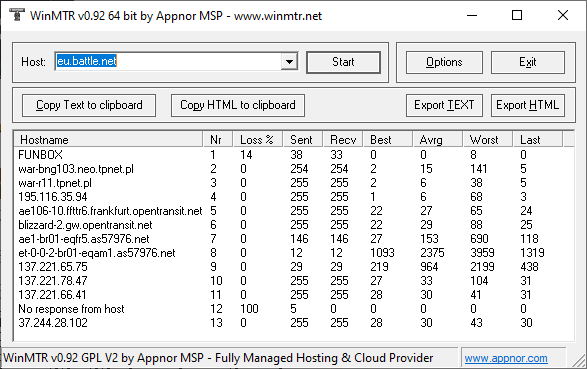Screen dimensions: 587x369
Task: Click the Hostname column header
Action: coord(109,140)
